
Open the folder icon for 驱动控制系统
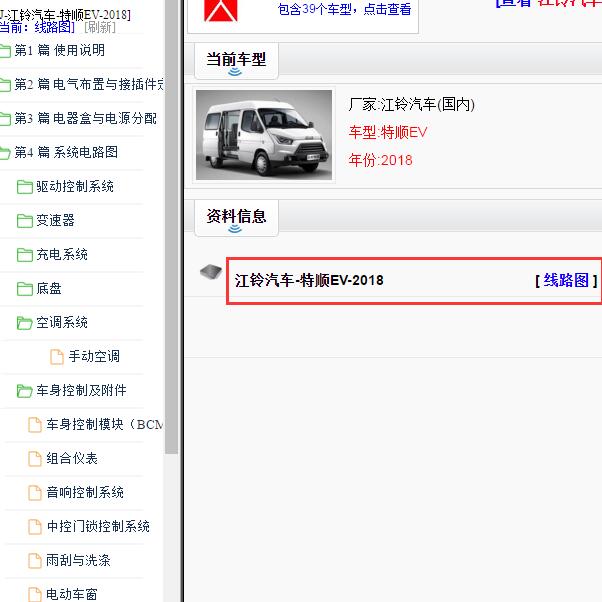[25, 187]
